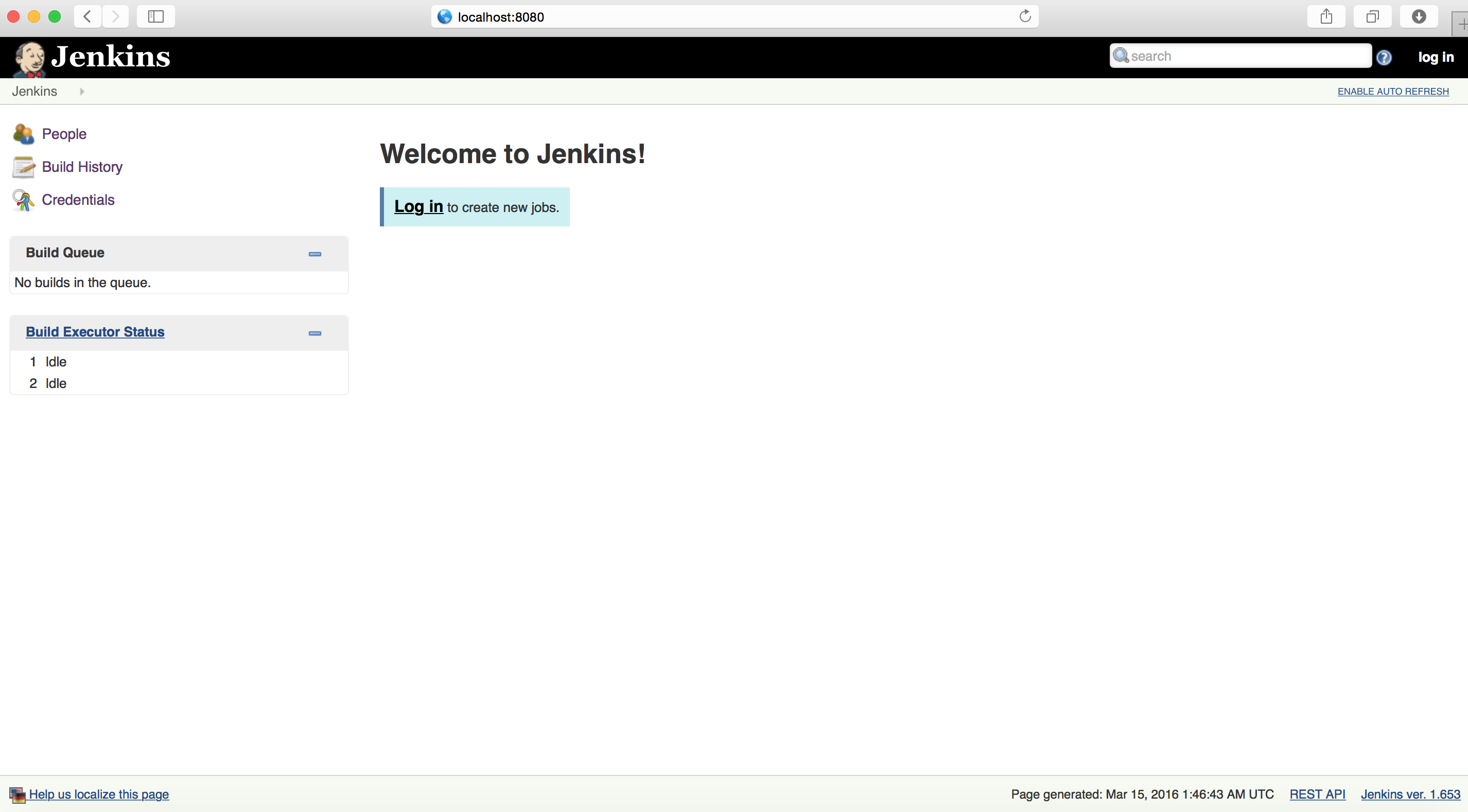
Task: Collapse the Build Executor Status panel
Action: click(x=314, y=333)
